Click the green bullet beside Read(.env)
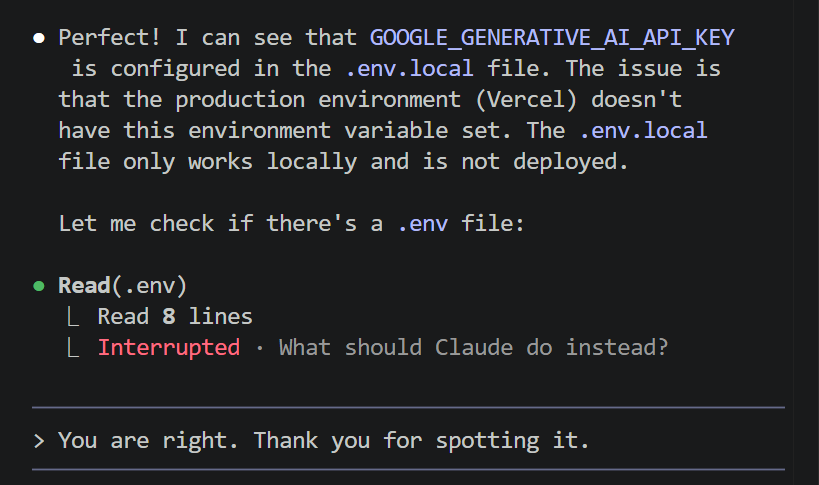The image size is (819, 485). point(39,286)
